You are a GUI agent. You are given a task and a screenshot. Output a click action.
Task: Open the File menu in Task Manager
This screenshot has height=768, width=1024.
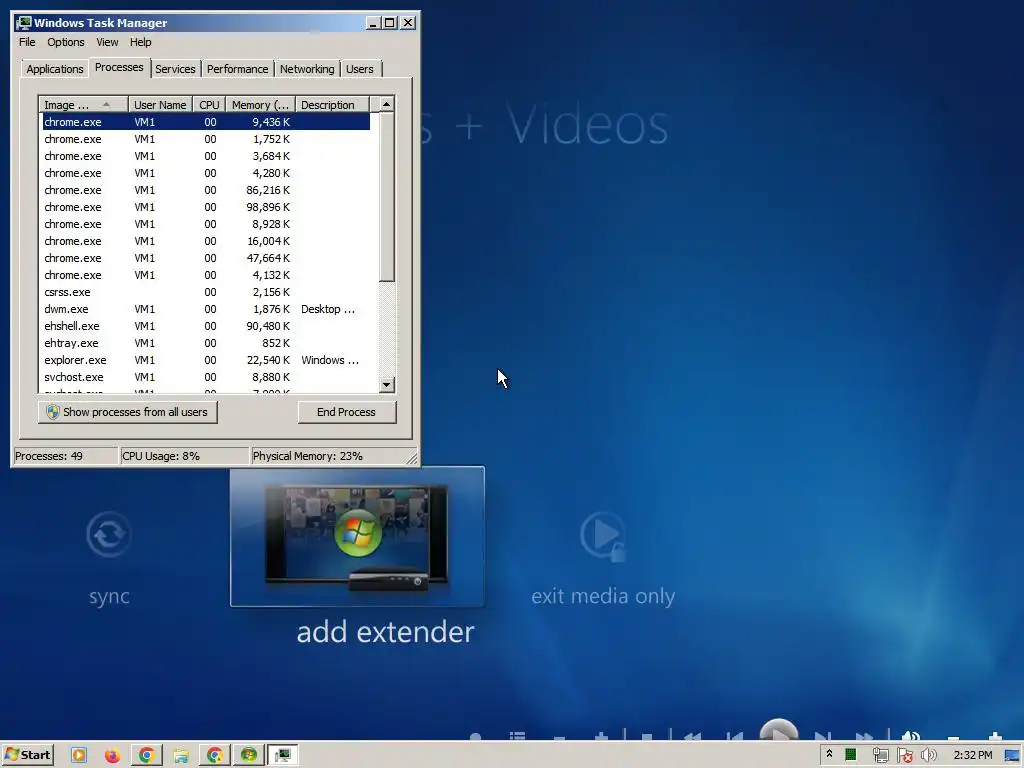27,42
